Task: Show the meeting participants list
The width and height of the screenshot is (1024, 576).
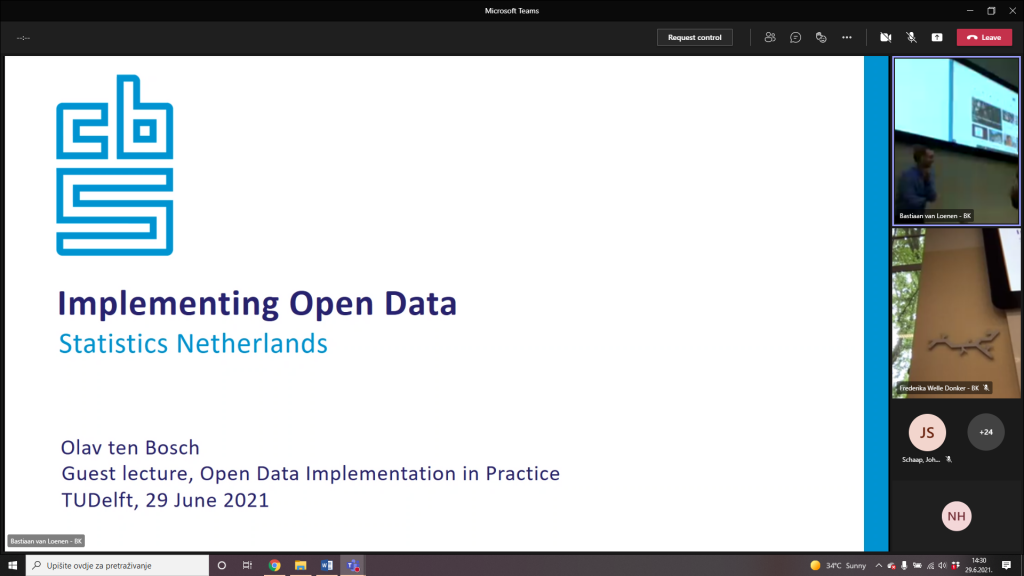Action: [x=770, y=37]
